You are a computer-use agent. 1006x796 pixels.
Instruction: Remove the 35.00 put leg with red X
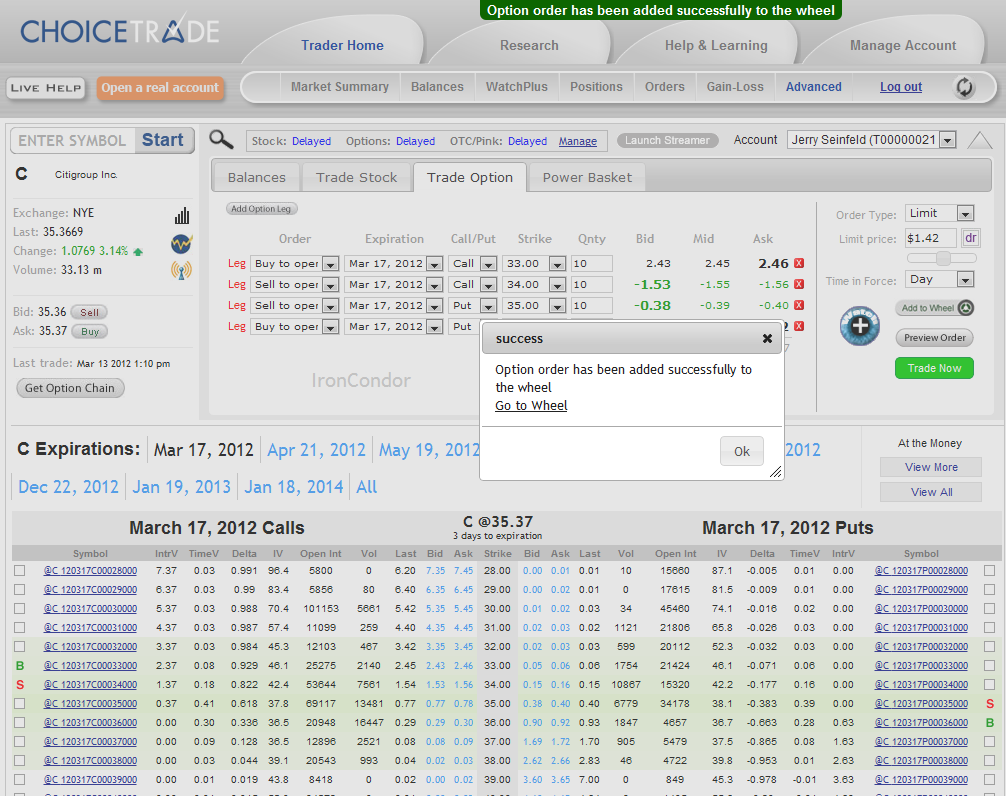click(799, 305)
